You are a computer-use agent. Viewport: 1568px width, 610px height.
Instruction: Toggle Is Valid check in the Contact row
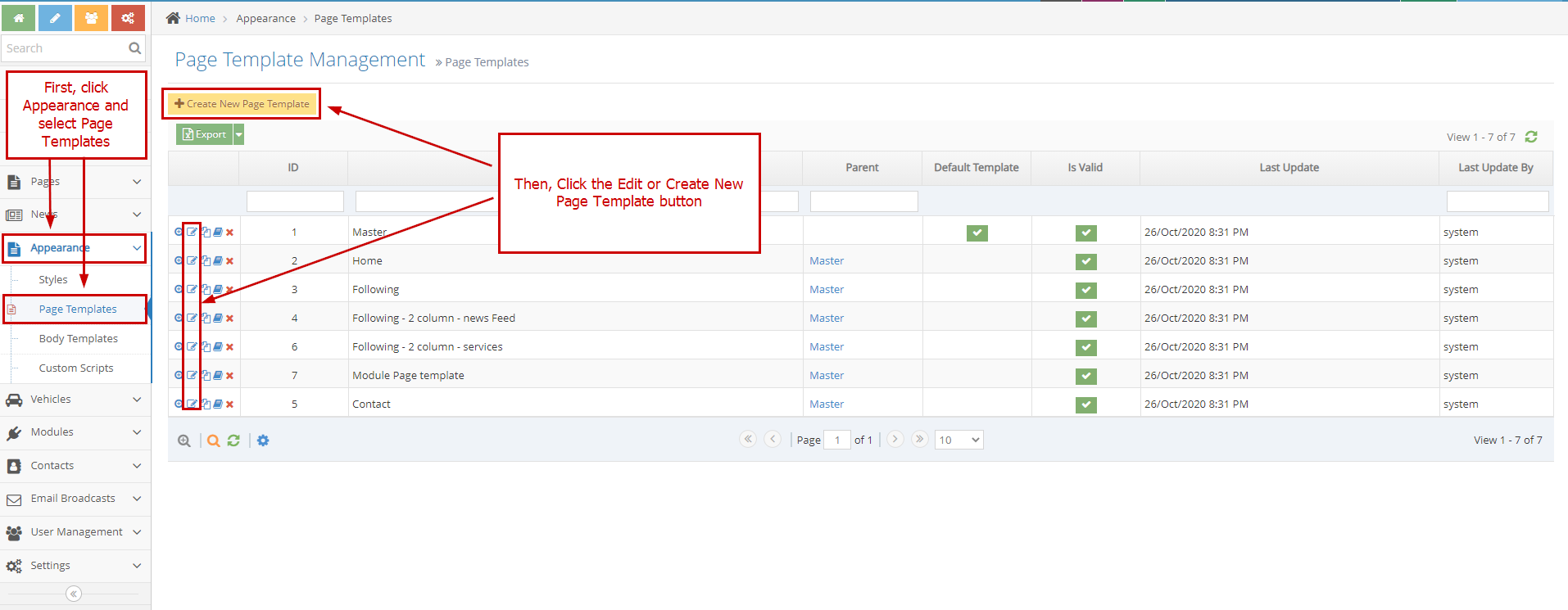(1085, 405)
